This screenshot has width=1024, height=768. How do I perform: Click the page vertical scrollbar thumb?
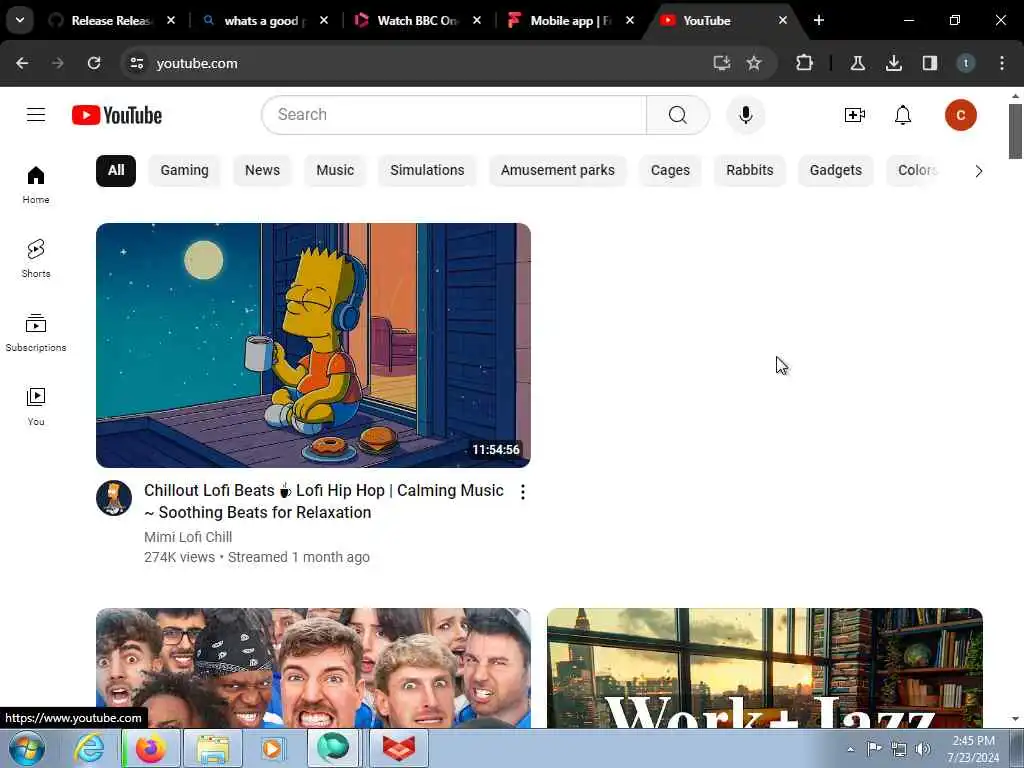point(1015,131)
